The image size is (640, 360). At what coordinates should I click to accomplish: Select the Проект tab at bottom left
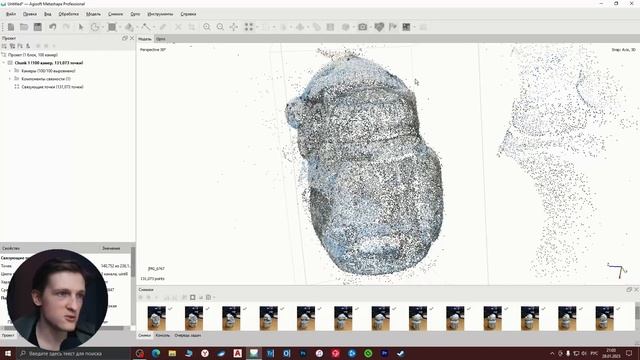(8, 335)
